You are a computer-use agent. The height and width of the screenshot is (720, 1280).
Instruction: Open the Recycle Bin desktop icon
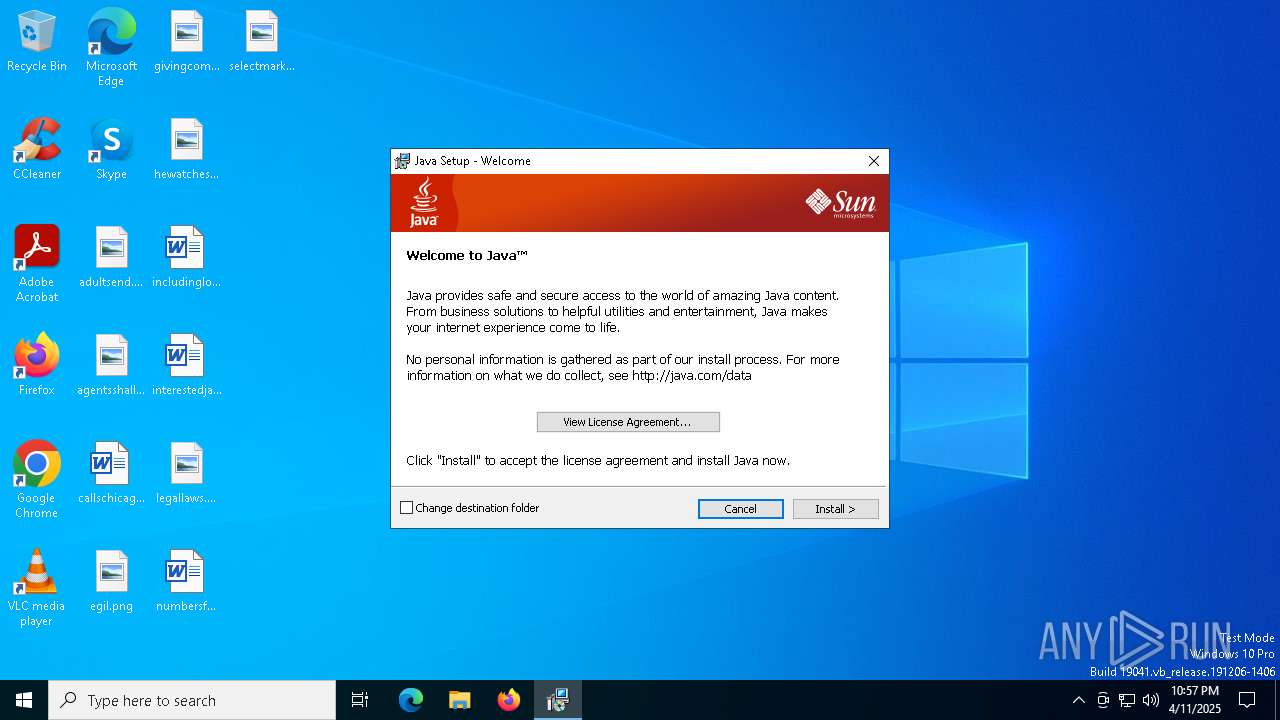pos(37,42)
